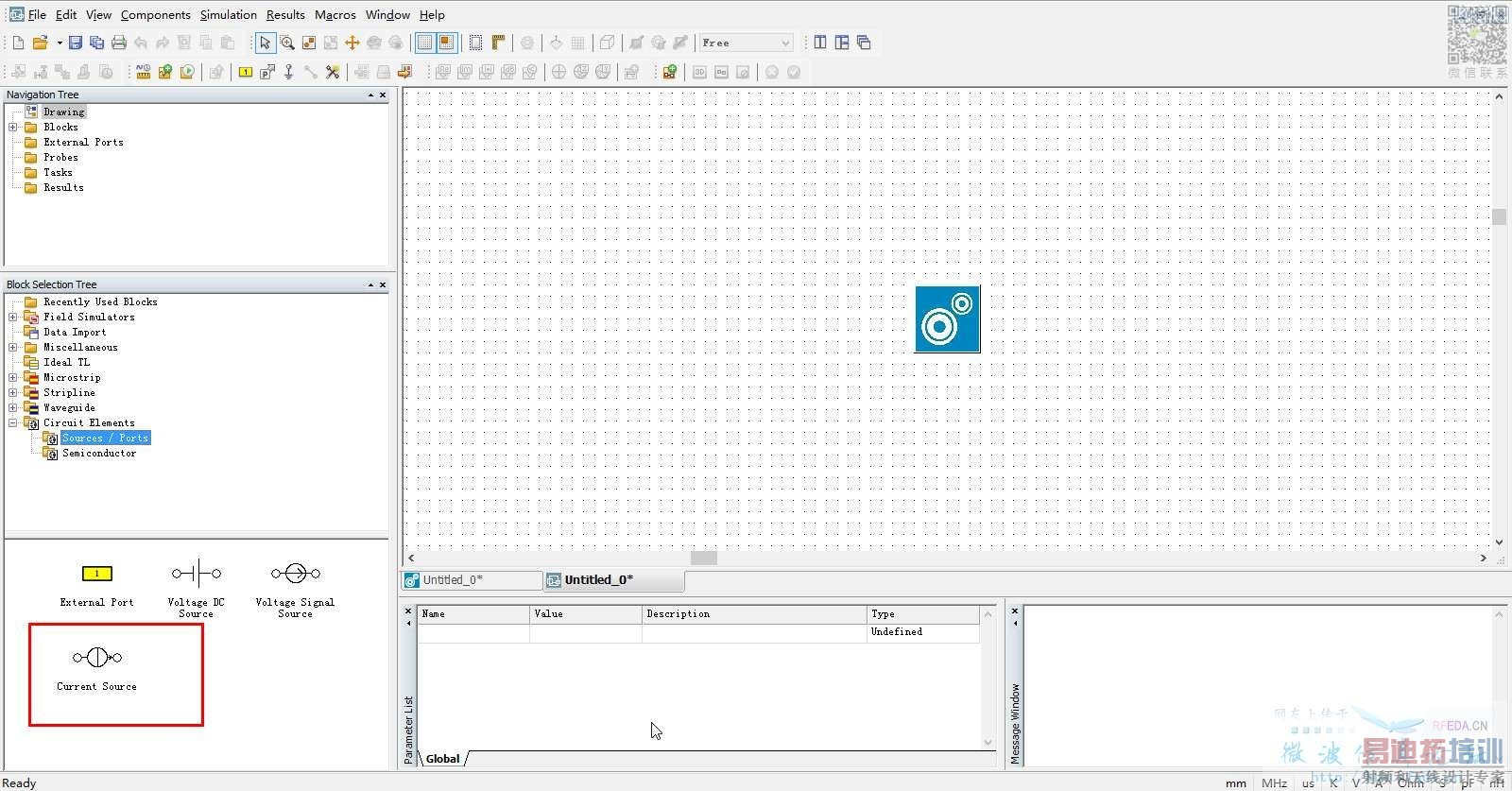Collapse Block Selection Tree with triangle button
Image resolution: width=1512 pixels, height=791 pixels.
click(370, 284)
